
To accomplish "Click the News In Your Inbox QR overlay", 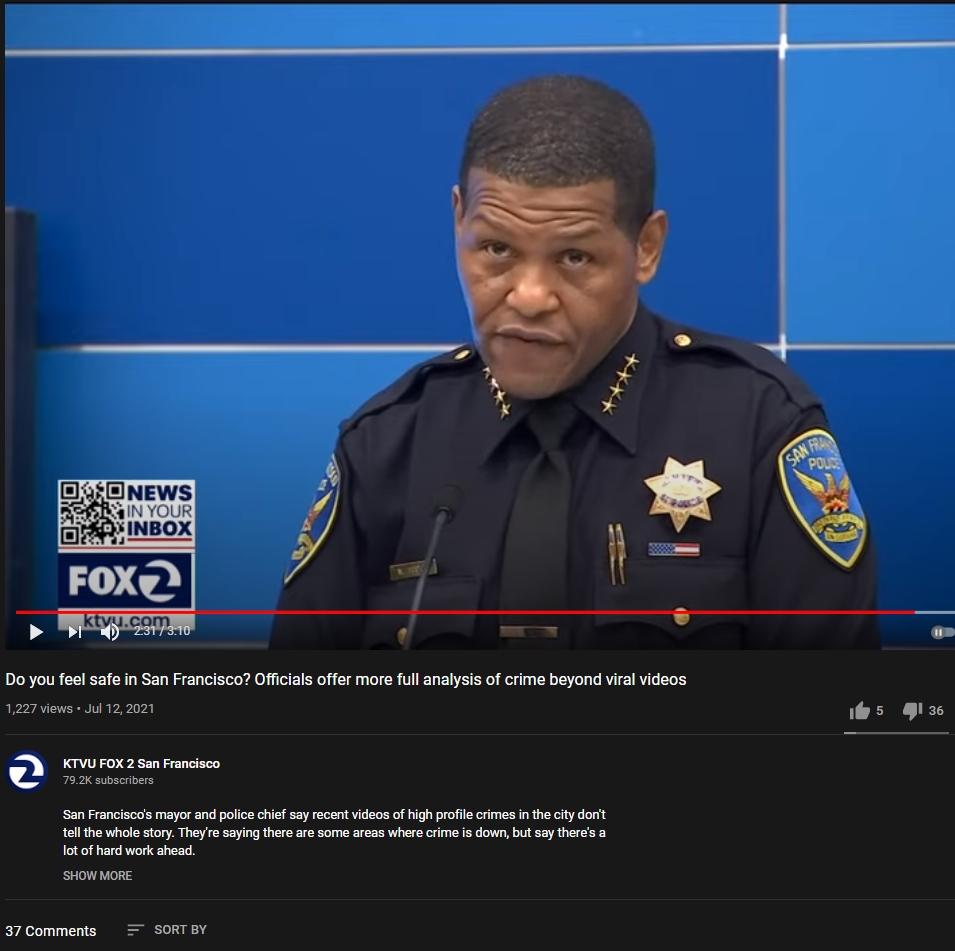I will (127, 513).
